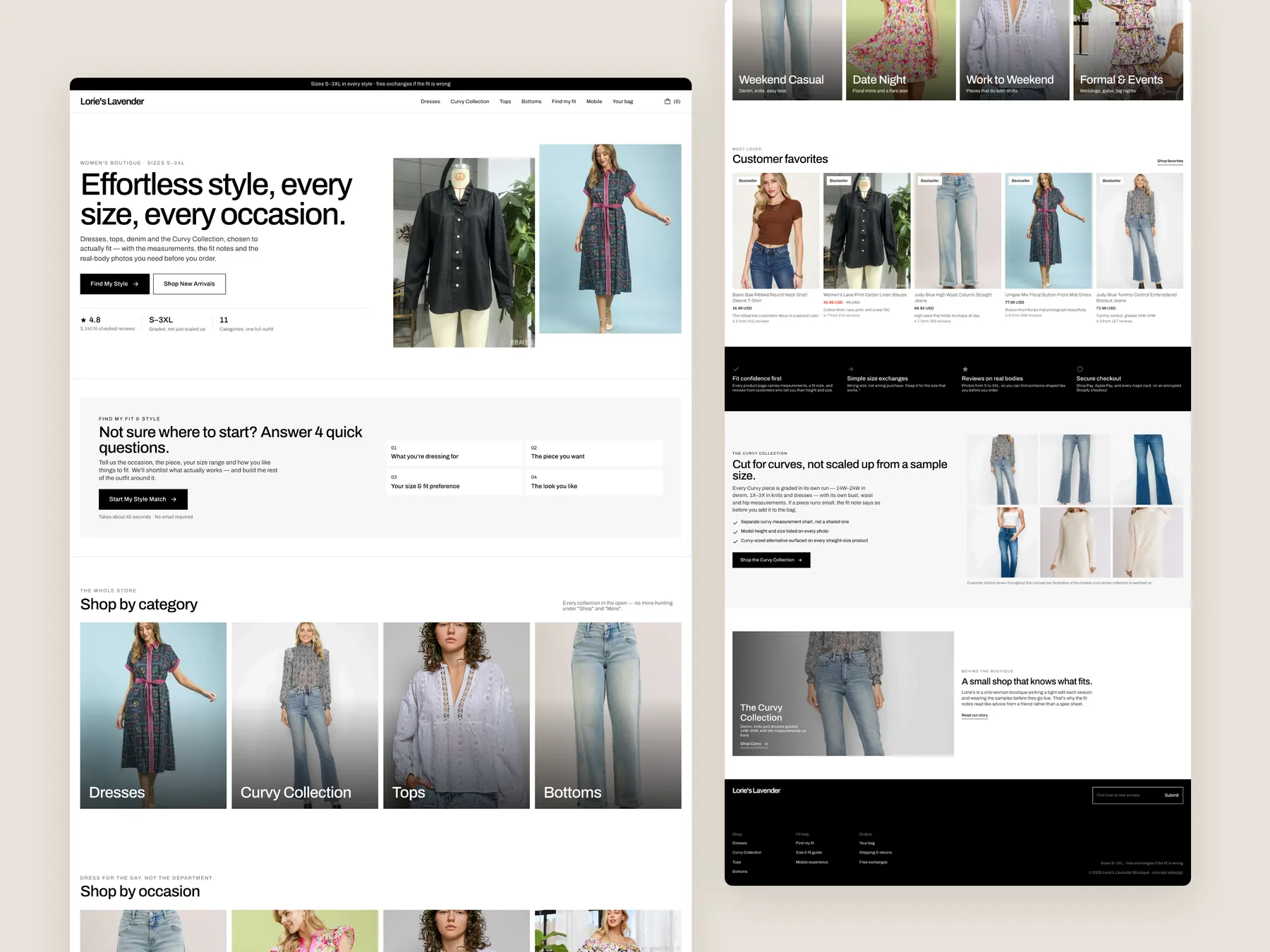
Task: Click Shop the Curvy Collection button
Action: pos(771,560)
